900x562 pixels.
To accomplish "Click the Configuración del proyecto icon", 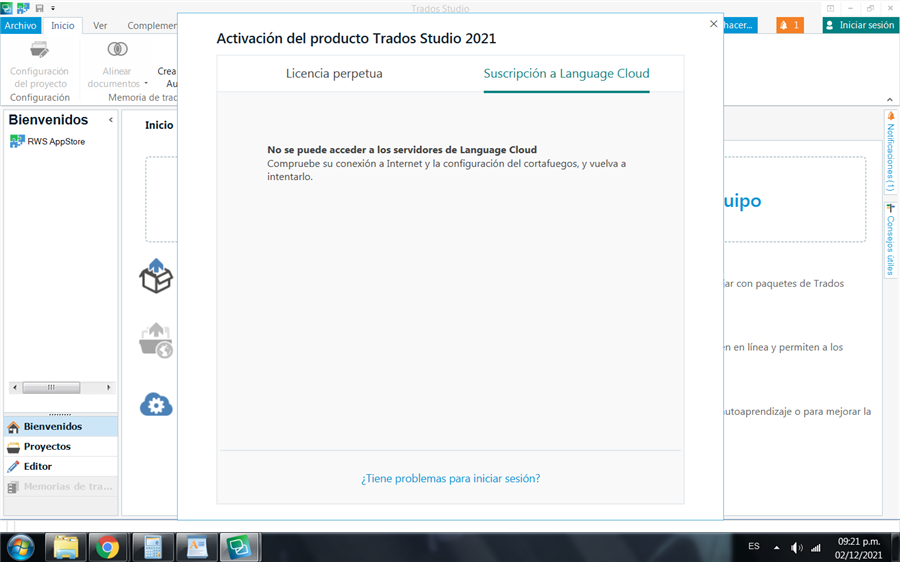I will 40,50.
